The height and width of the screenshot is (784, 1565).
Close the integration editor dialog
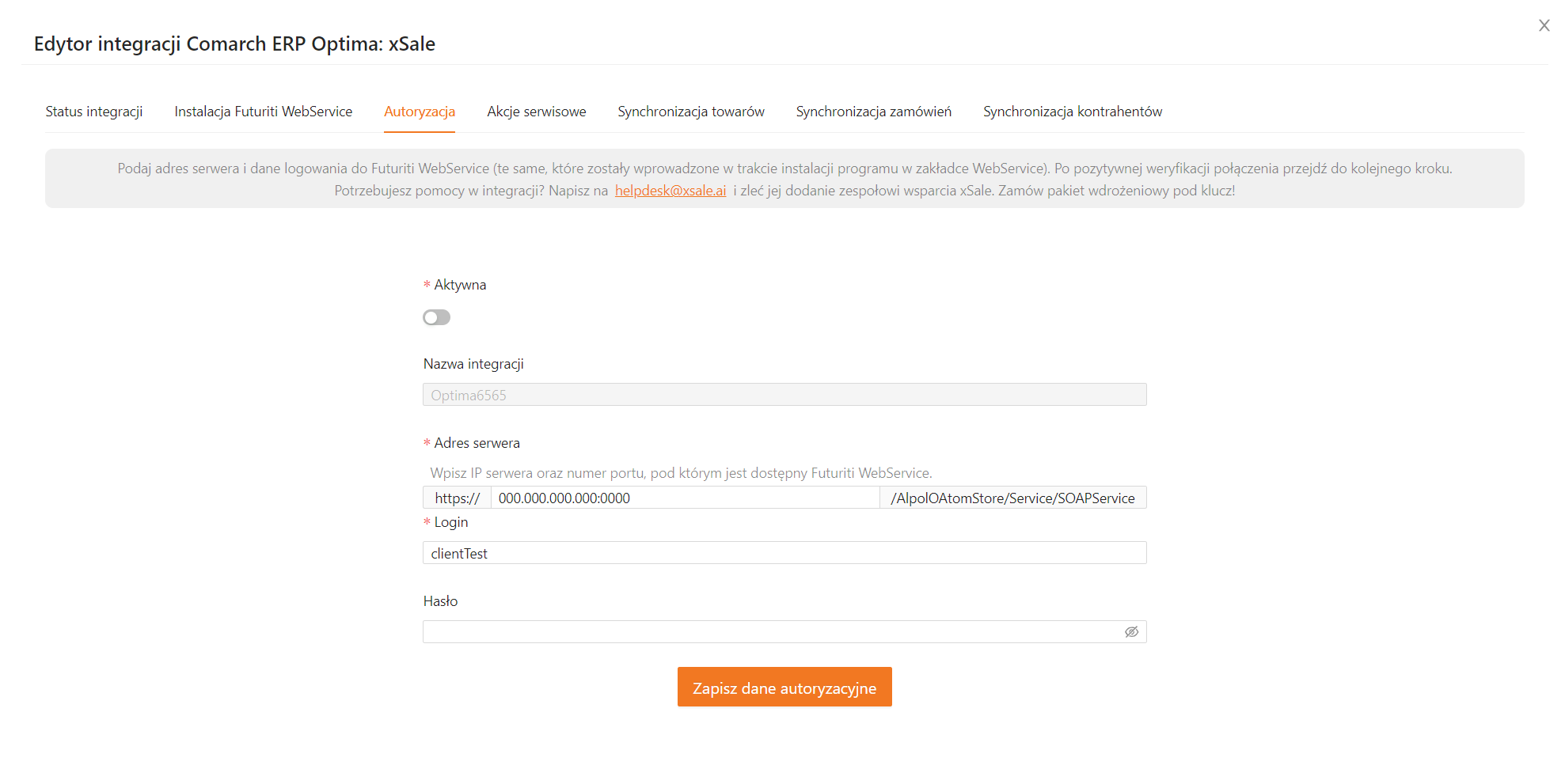point(1544,25)
